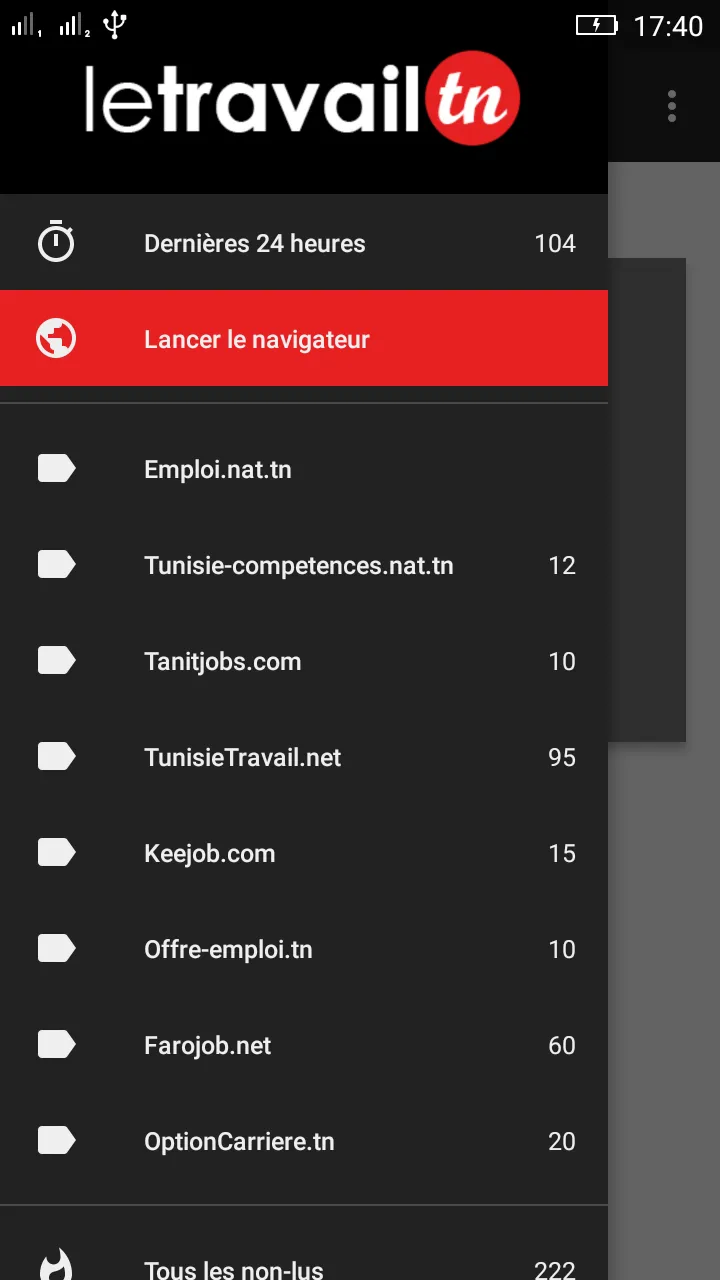Screen dimensions: 720x1280
Task: Tap the USB connection status icon
Action: tap(115, 24)
